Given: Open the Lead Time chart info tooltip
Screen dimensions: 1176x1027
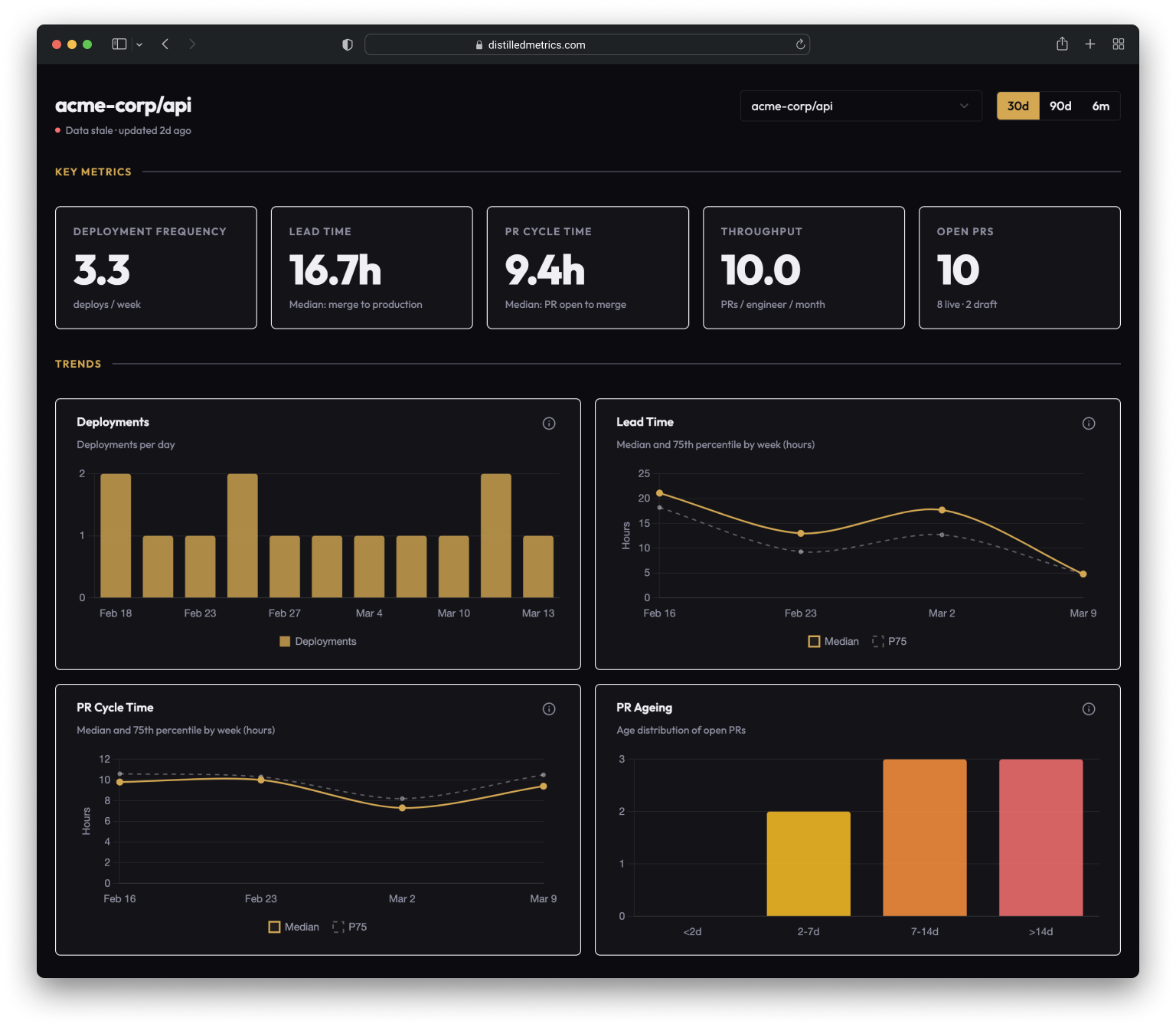Looking at the screenshot, I should 1089,423.
